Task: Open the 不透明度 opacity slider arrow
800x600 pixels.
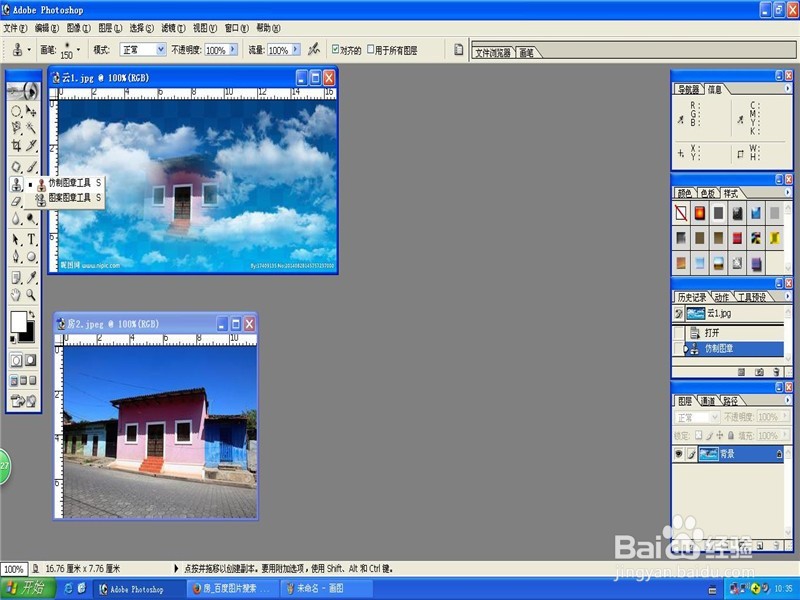Action: (233, 49)
